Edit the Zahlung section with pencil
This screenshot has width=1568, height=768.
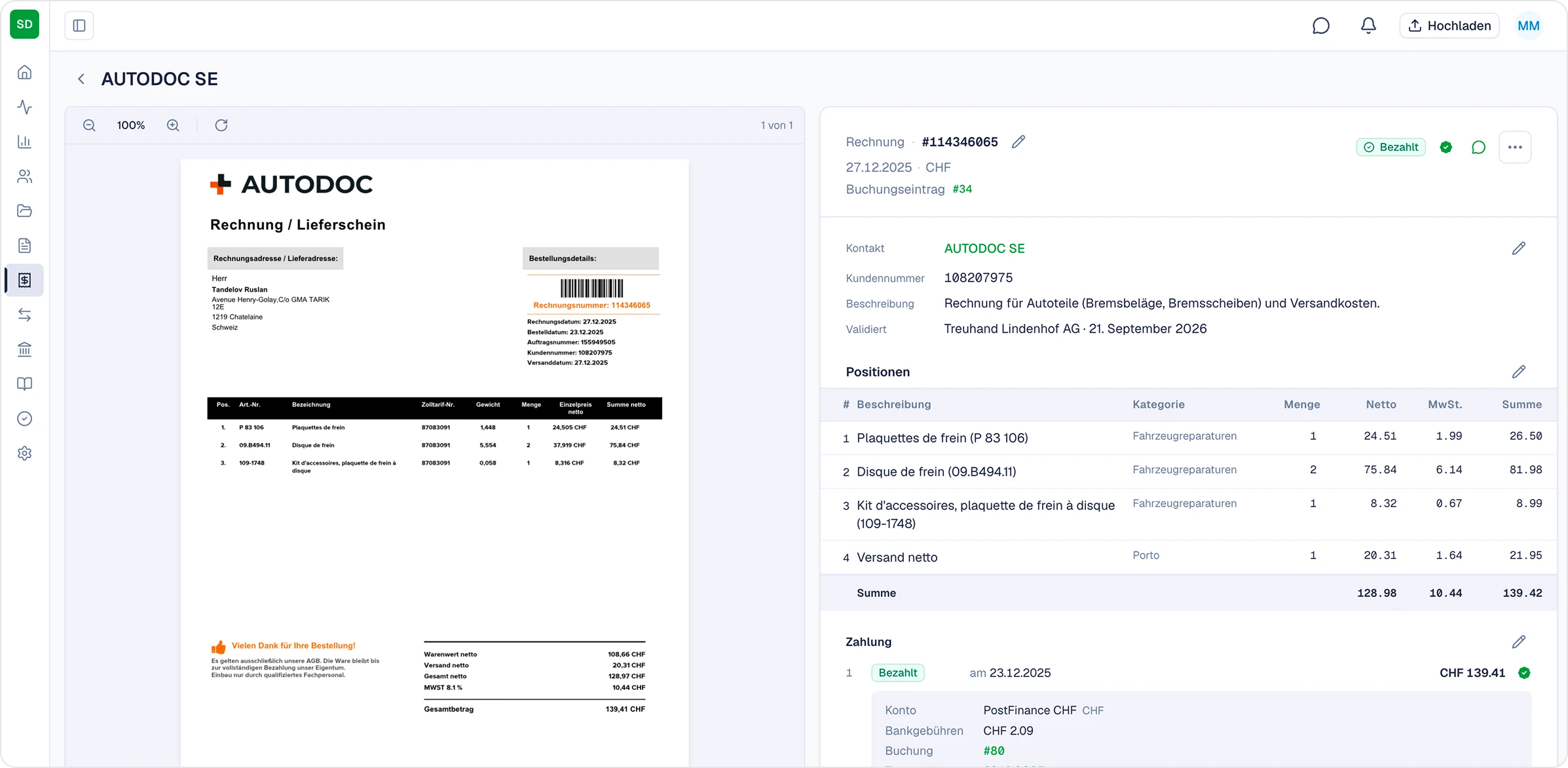(x=1519, y=642)
